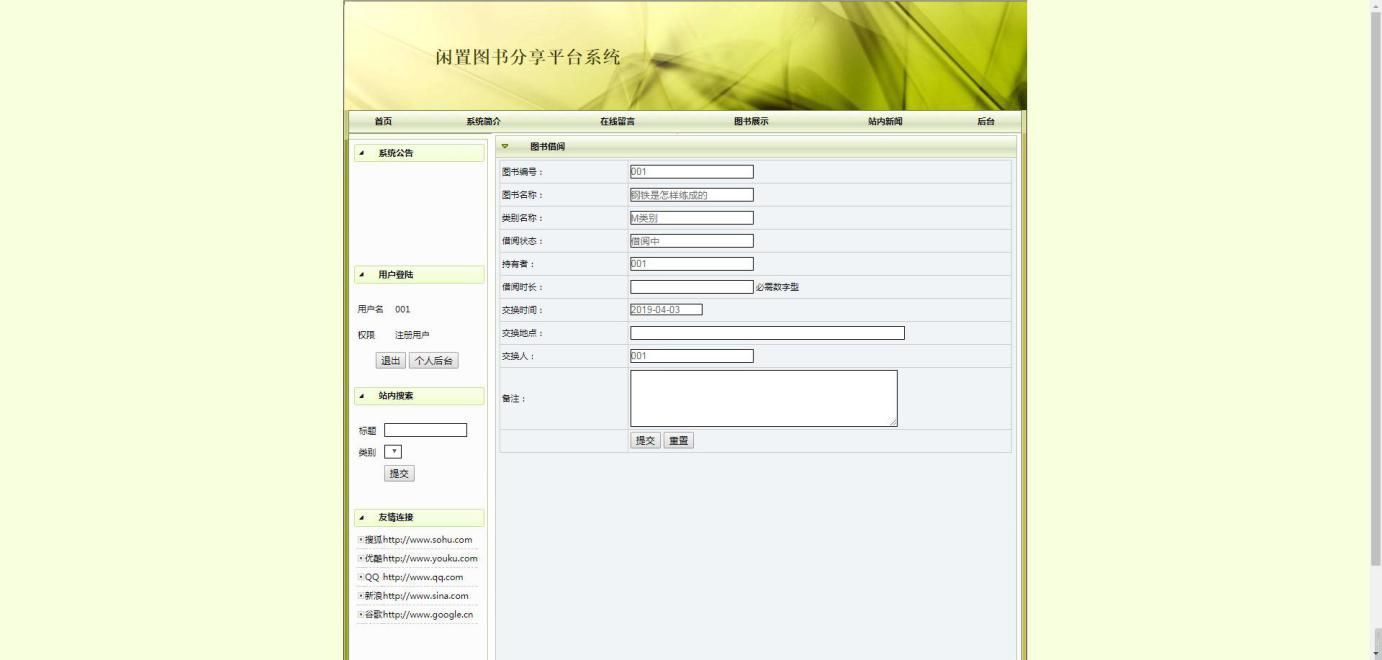1382x660 pixels.
Task: Click the 退出 logout button
Action: [390, 360]
